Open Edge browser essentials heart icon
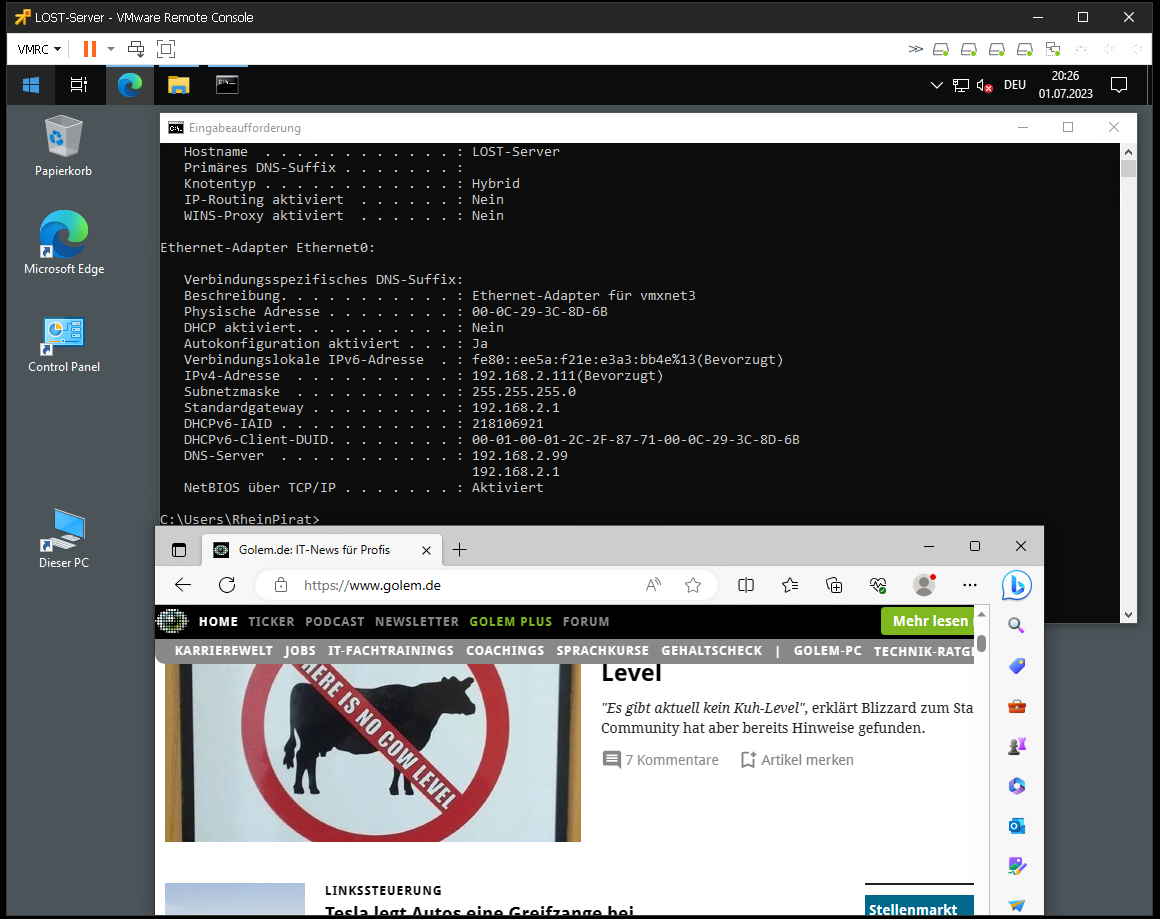The width and height of the screenshot is (1160, 919). coord(878,585)
